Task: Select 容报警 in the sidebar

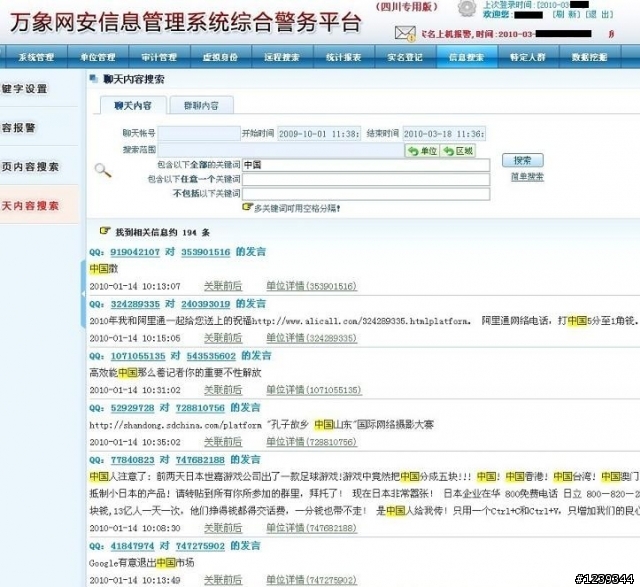Action: tap(18, 128)
